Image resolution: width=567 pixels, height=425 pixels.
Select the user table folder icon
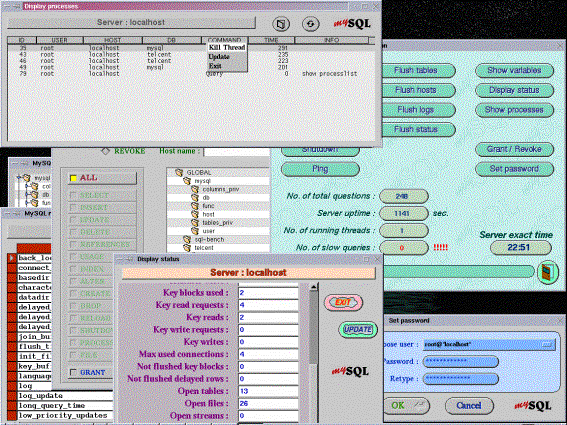(x=195, y=231)
